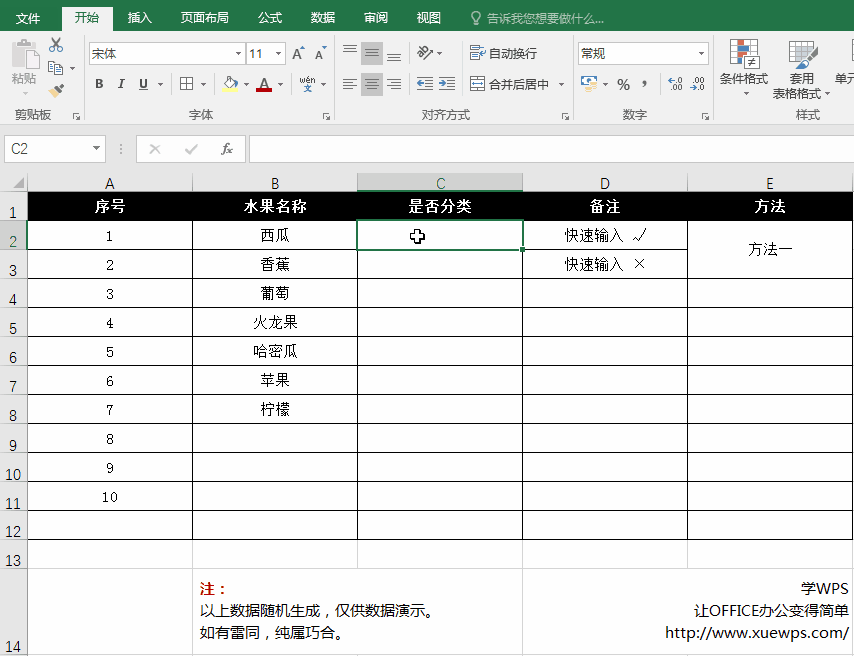Switch to the 插入 (Insert) tab

pos(140,18)
